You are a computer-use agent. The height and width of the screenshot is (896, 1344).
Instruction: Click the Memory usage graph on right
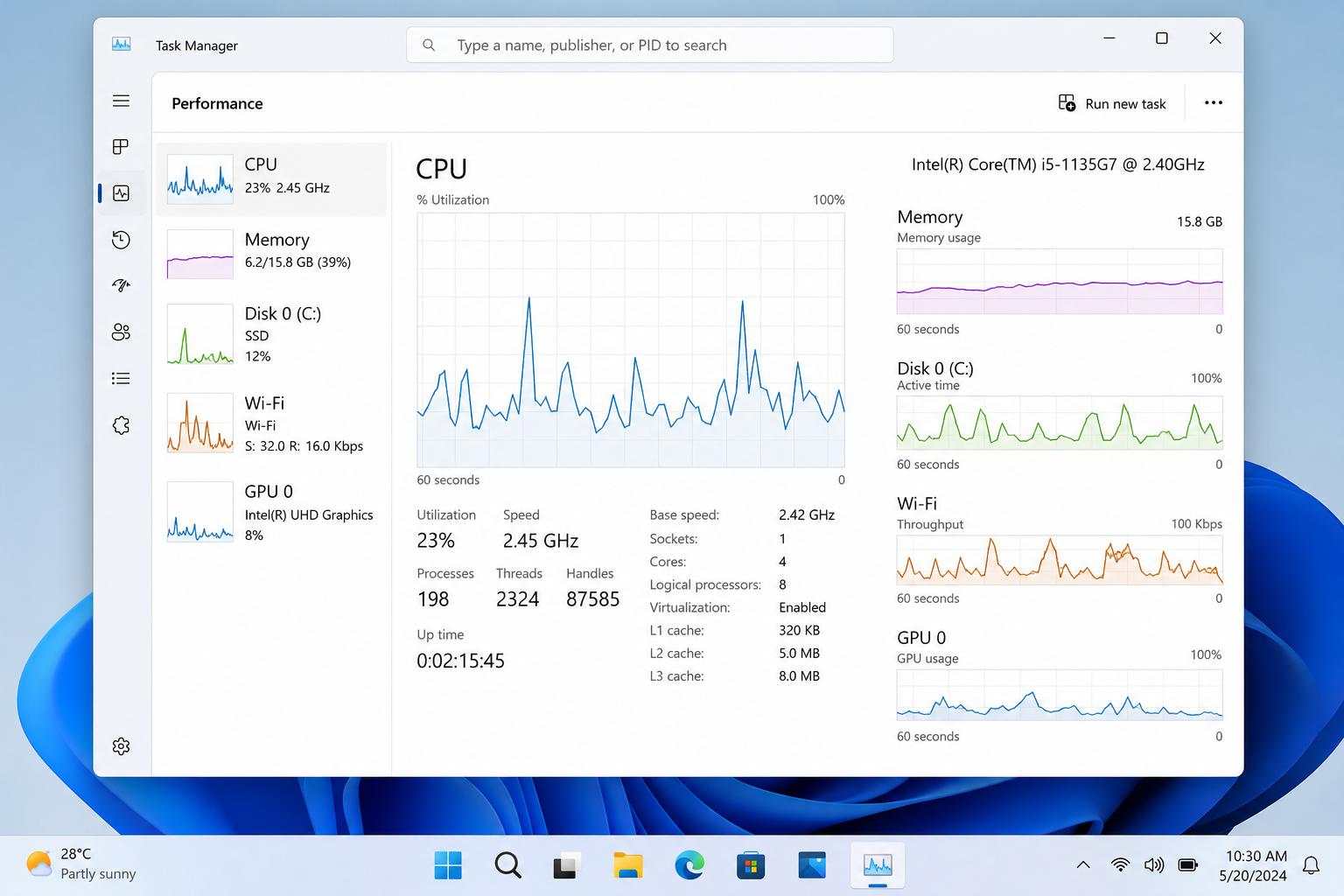tap(1060, 282)
